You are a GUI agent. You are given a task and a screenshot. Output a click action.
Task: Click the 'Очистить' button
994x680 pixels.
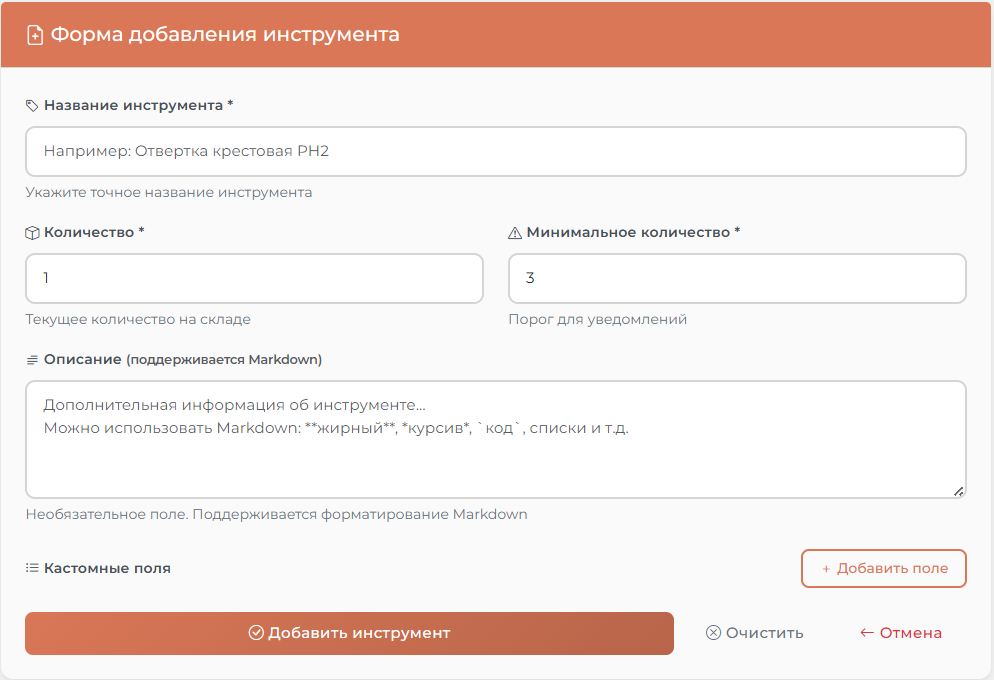755,632
